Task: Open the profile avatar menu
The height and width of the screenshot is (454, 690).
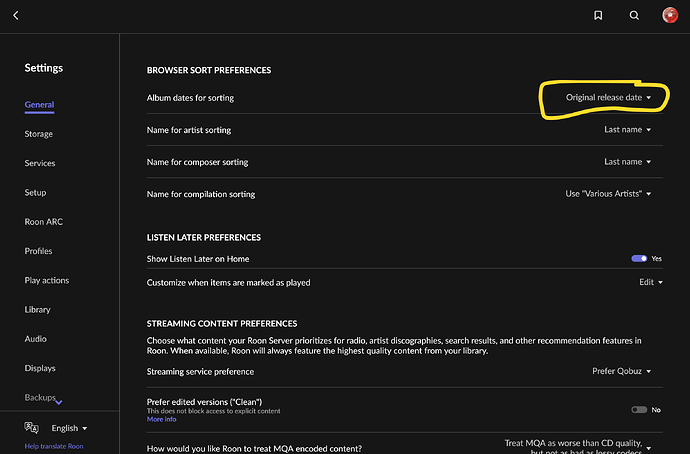Action: tap(670, 15)
